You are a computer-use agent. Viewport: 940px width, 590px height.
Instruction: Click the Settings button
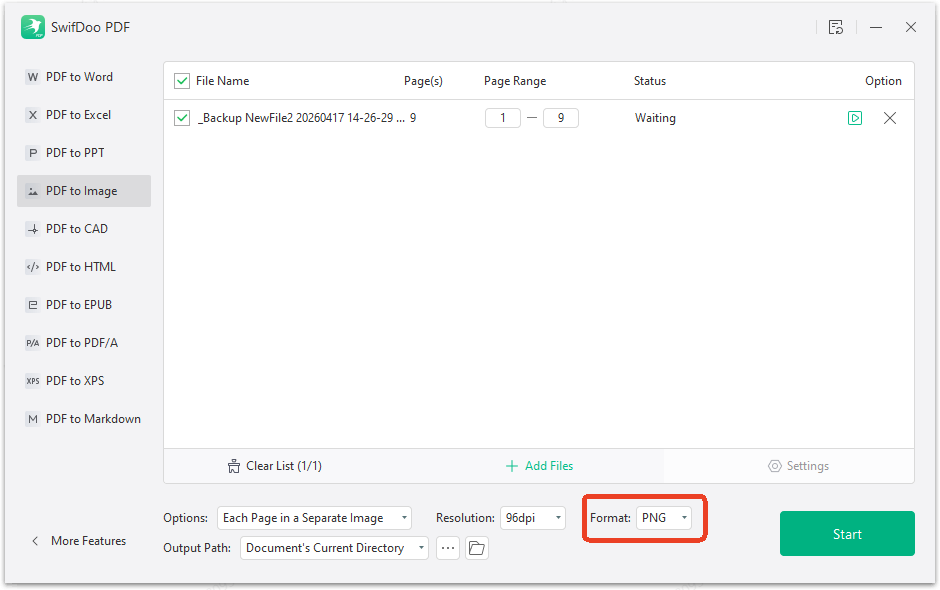tap(798, 466)
